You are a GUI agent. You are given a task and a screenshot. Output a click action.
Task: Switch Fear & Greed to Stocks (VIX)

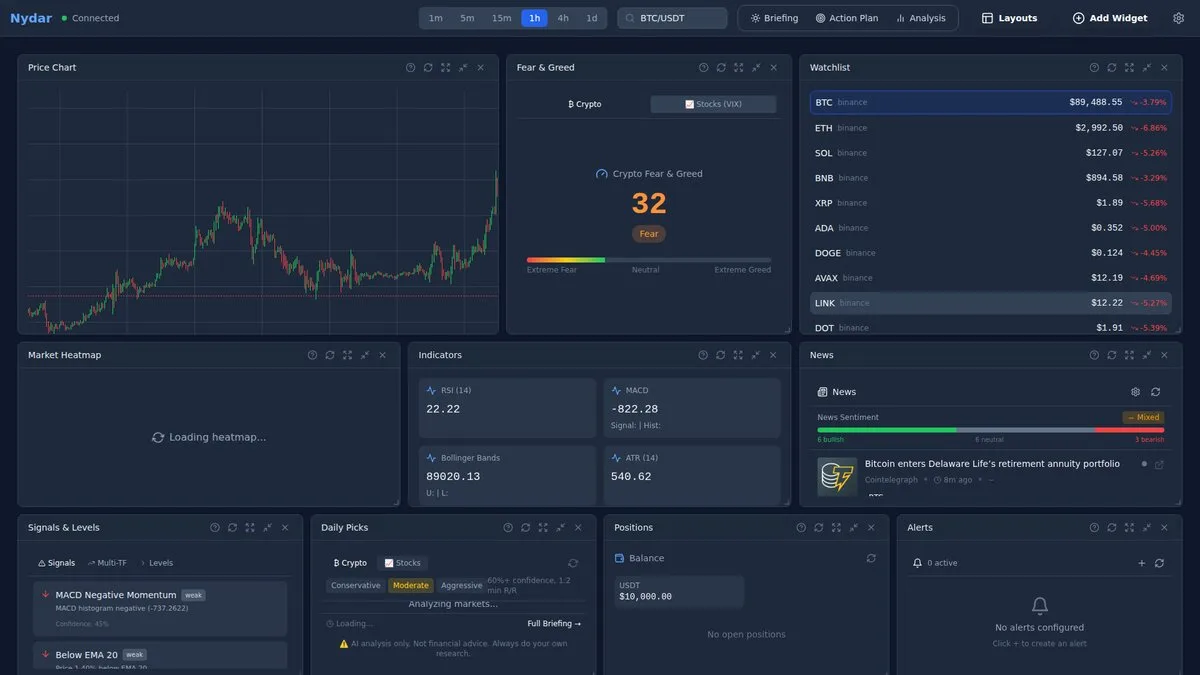point(713,104)
